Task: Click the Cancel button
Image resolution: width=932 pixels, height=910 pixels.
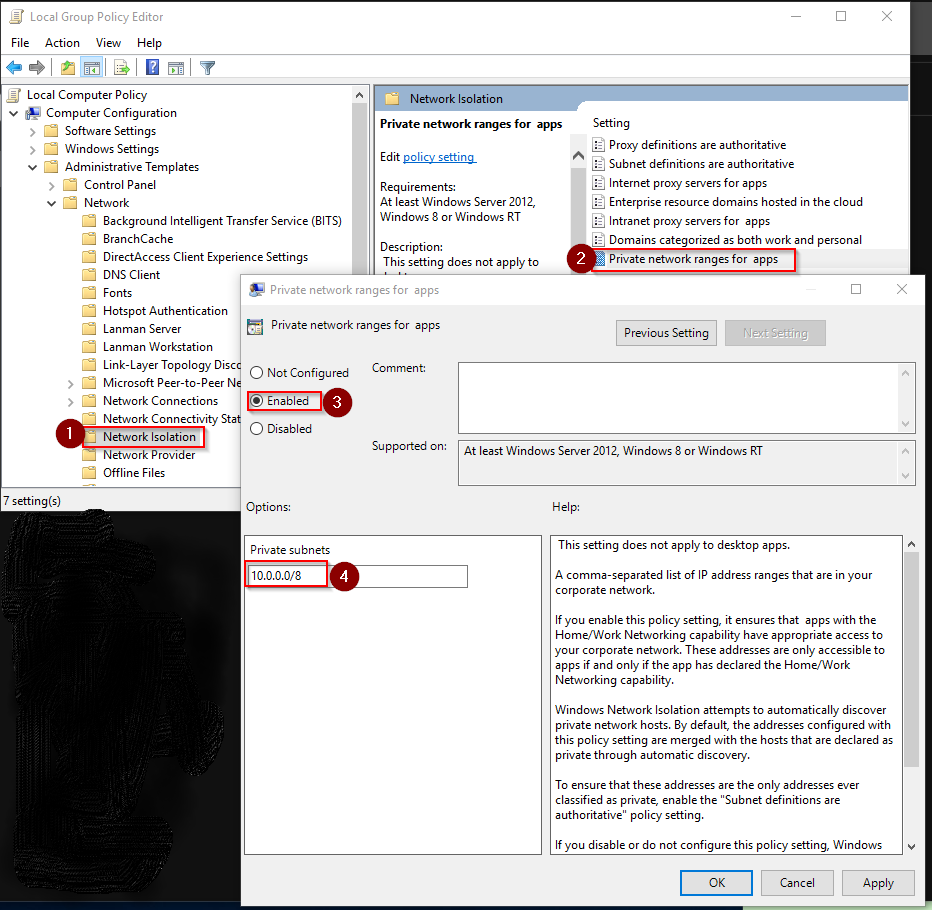Action: coord(797,883)
